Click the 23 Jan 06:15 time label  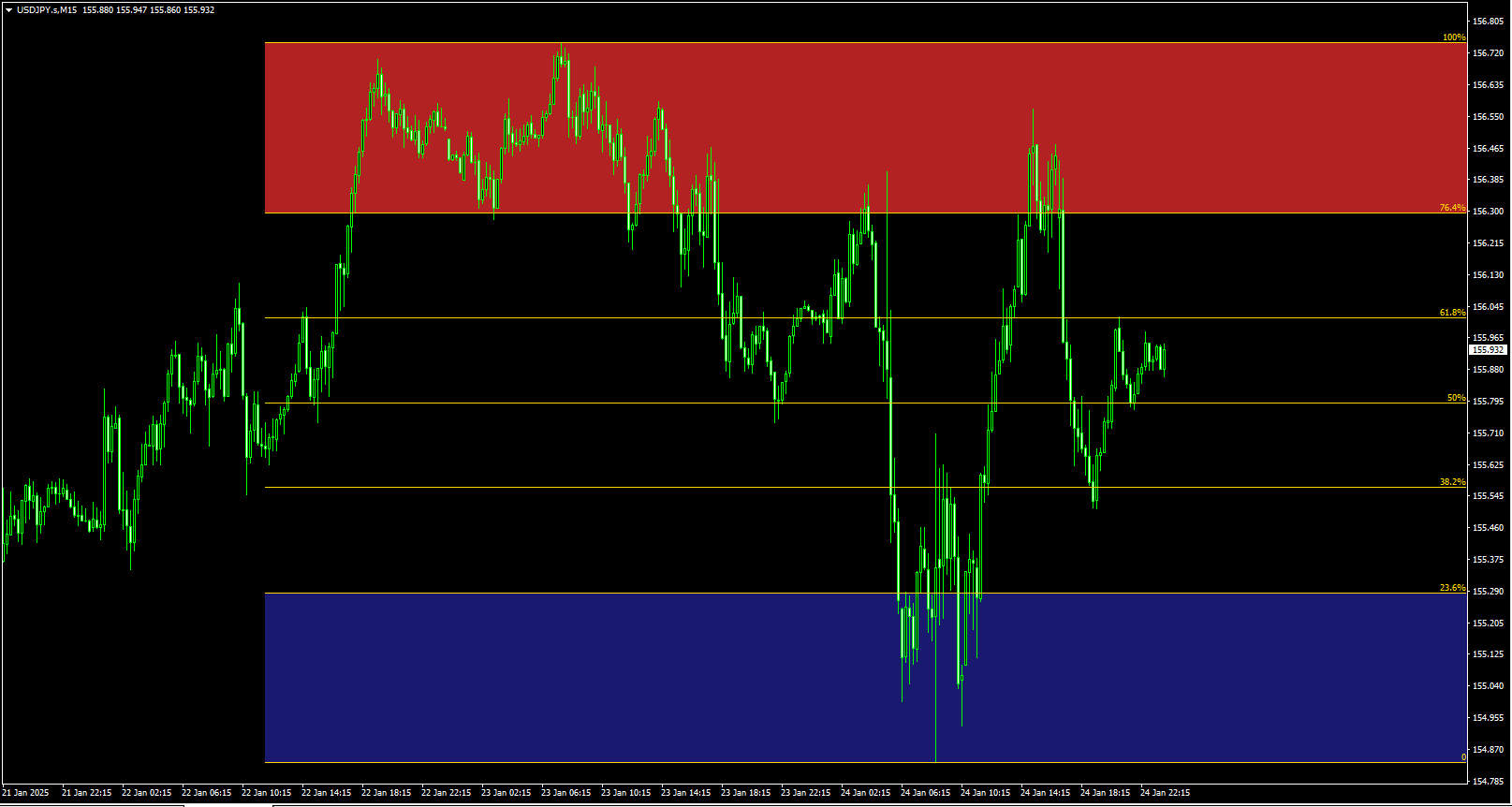(565, 793)
